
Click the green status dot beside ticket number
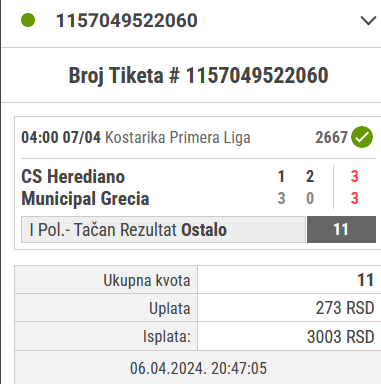(28, 20)
